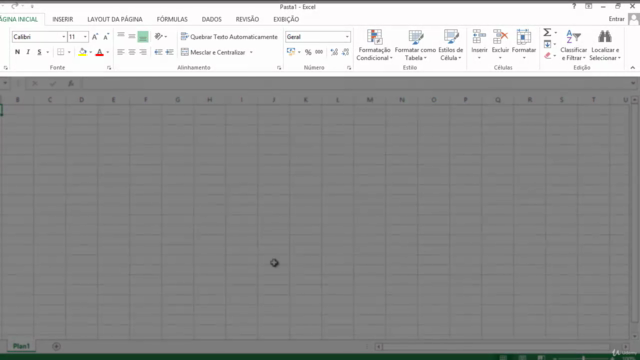Toggle italic formatting
640x360 pixels.
28,52
